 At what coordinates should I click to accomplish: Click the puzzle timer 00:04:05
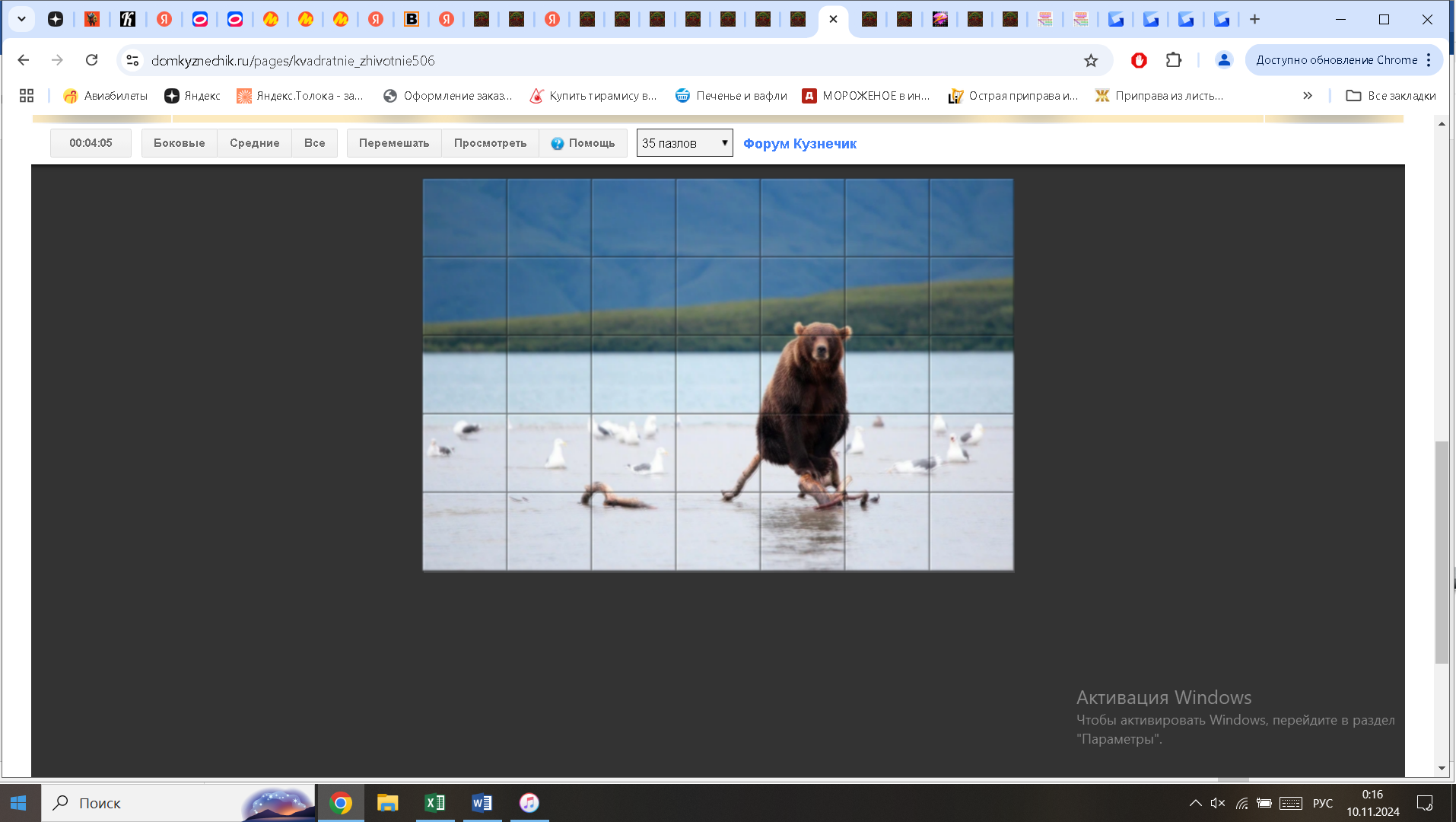tap(91, 143)
